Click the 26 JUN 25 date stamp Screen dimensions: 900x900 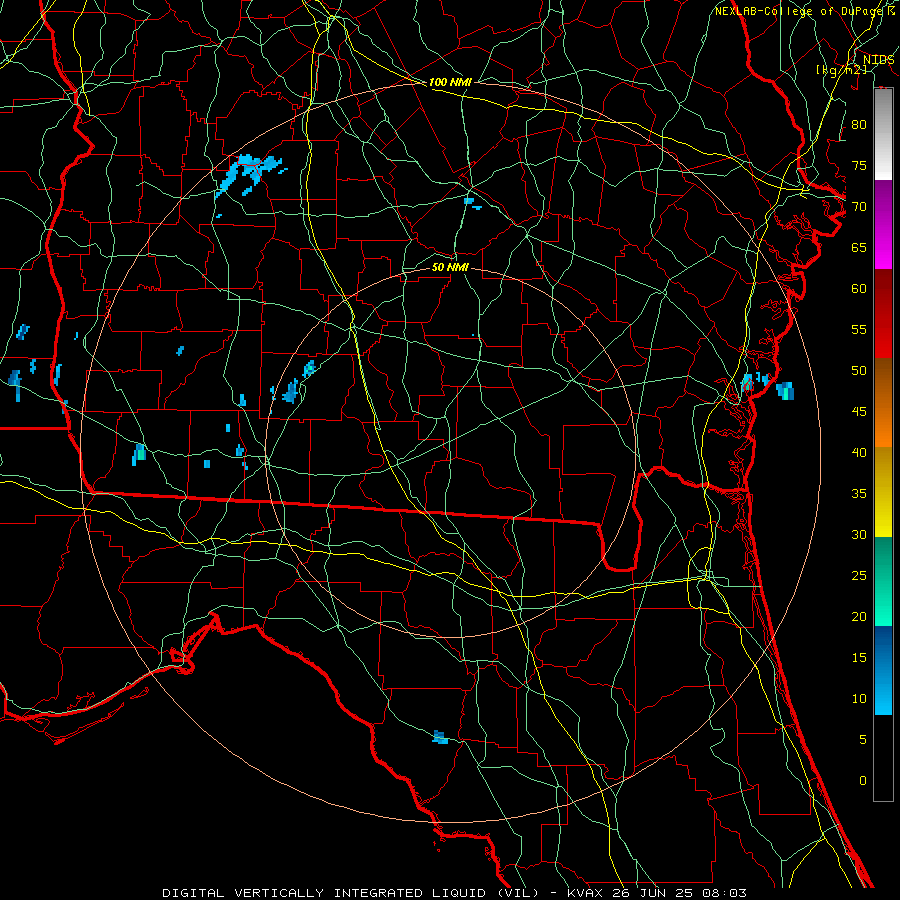[653, 893]
